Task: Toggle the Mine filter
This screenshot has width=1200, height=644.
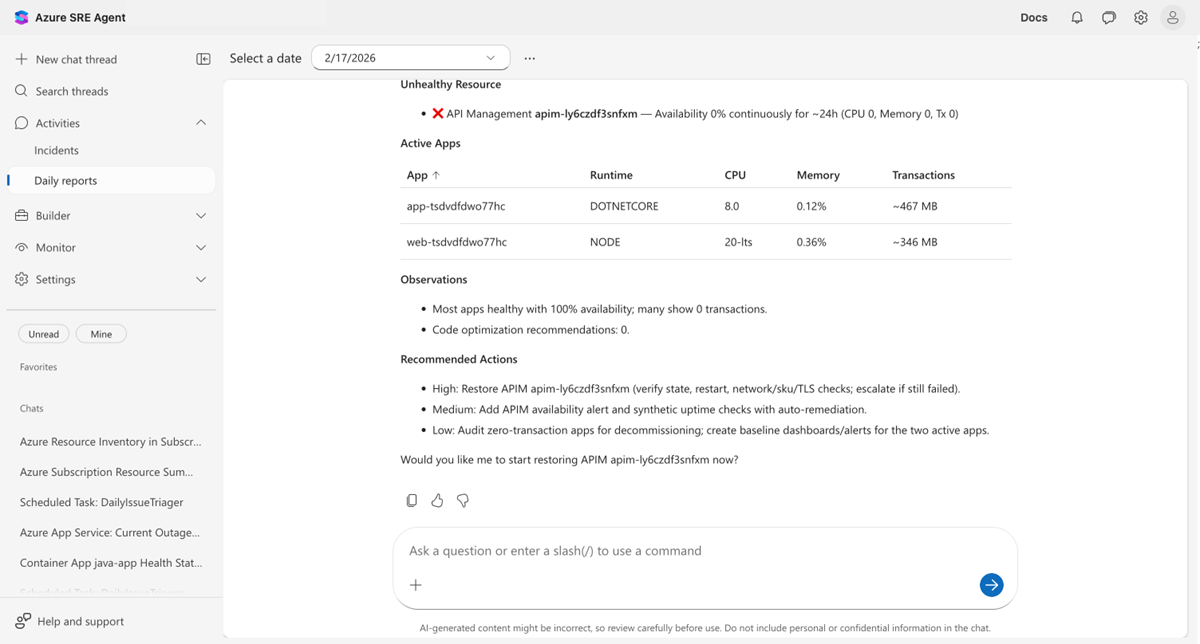Action: 100,334
